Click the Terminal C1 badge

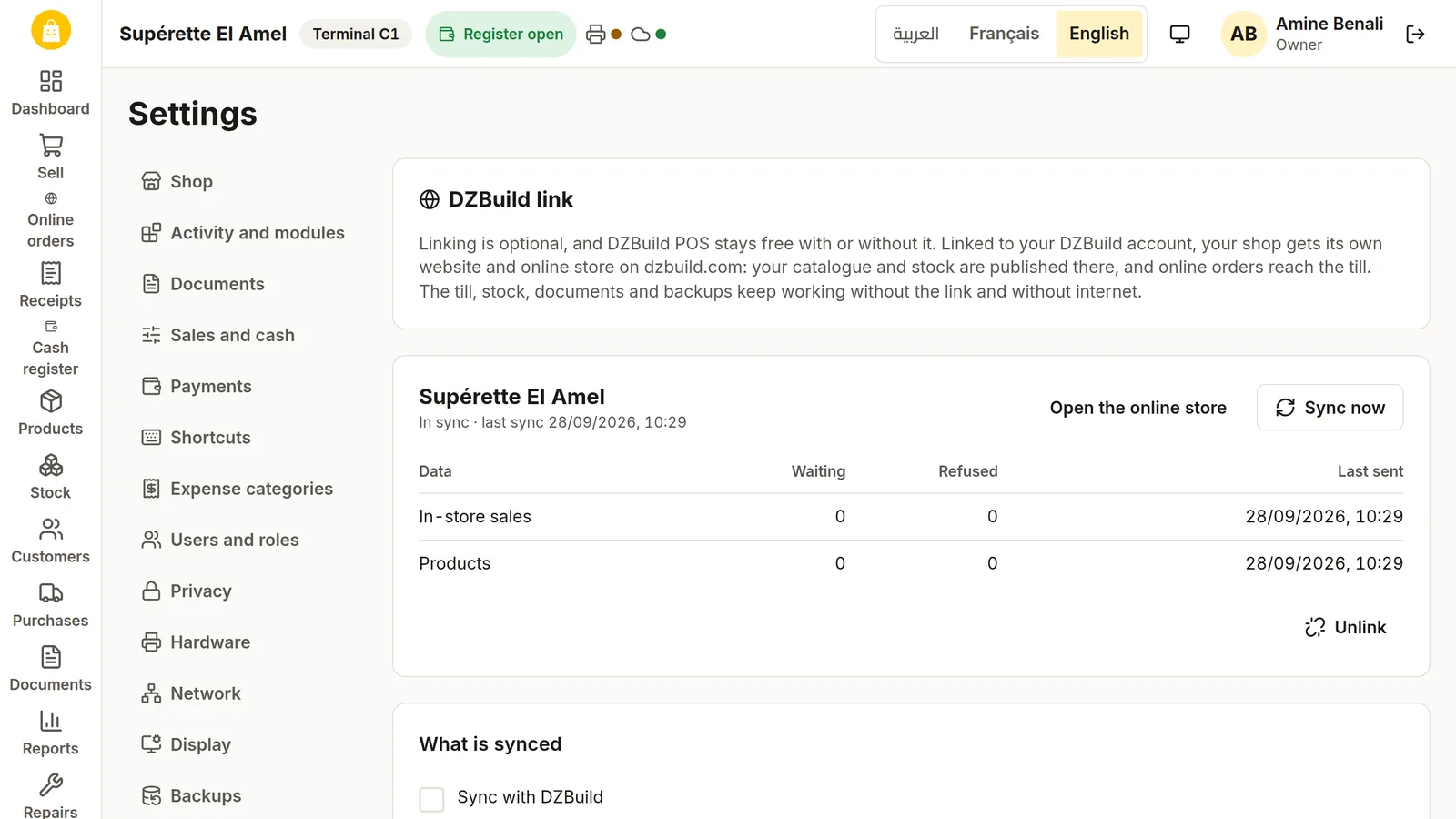pyautogui.click(x=356, y=35)
